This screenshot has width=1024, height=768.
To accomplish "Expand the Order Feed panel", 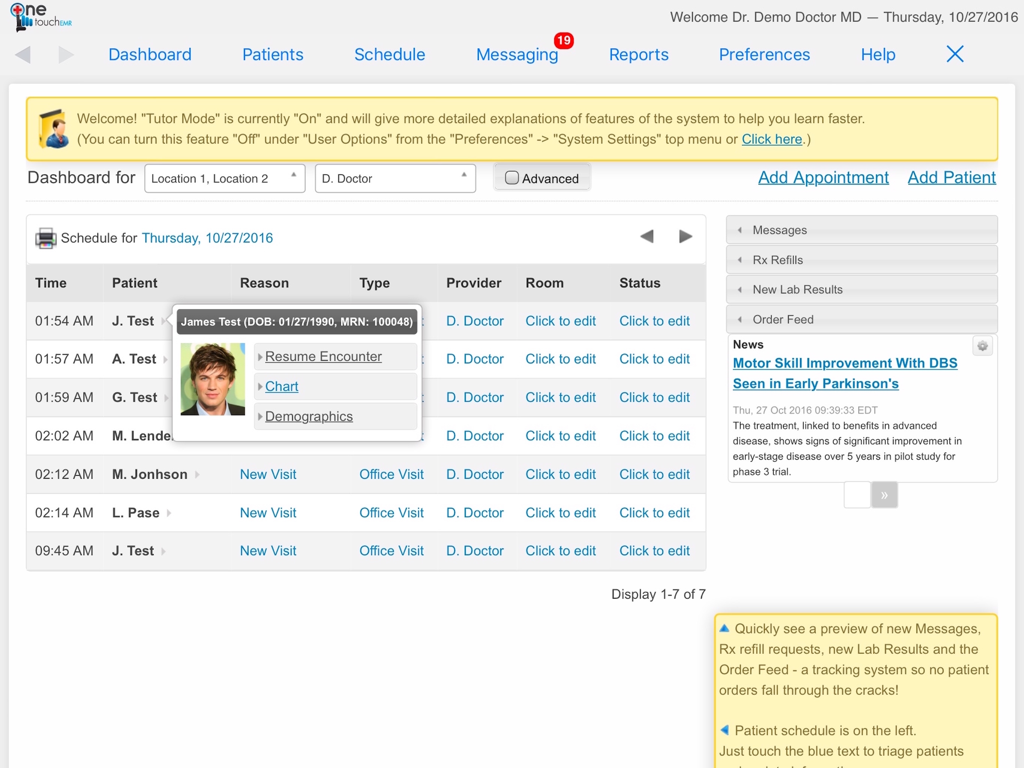I will coord(861,320).
